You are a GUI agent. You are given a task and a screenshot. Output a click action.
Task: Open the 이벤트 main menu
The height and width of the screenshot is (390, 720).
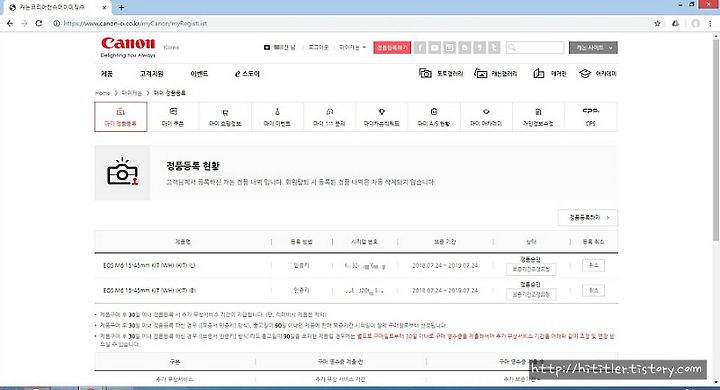pos(199,73)
